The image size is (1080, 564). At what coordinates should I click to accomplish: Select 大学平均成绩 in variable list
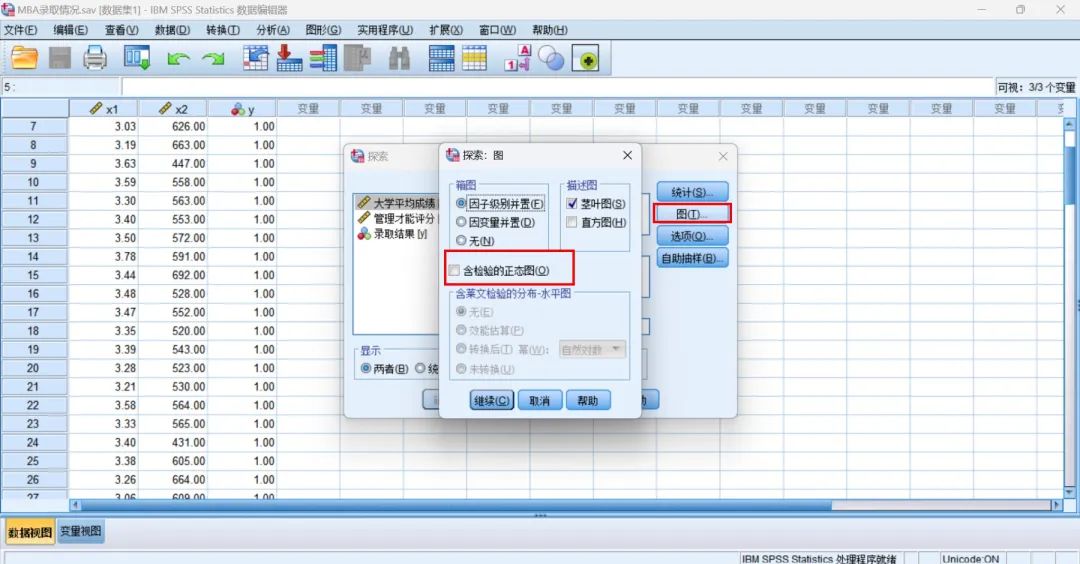pos(397,202)
